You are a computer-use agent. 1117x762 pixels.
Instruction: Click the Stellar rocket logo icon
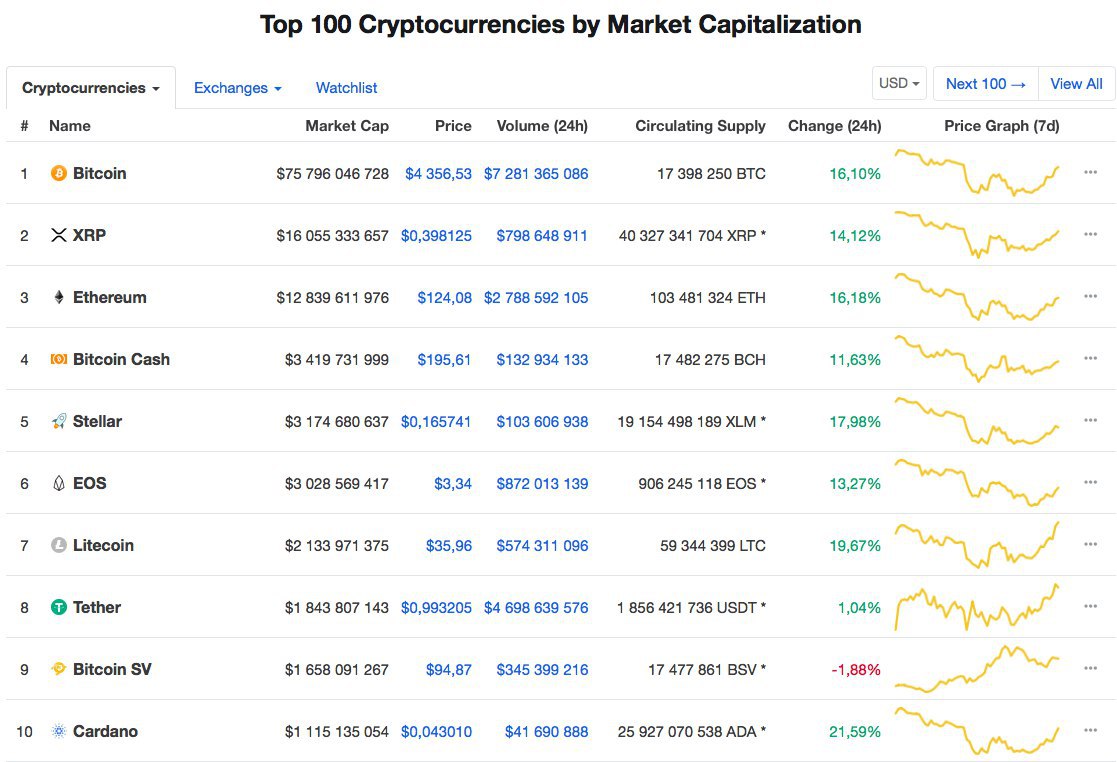[59, 421]
